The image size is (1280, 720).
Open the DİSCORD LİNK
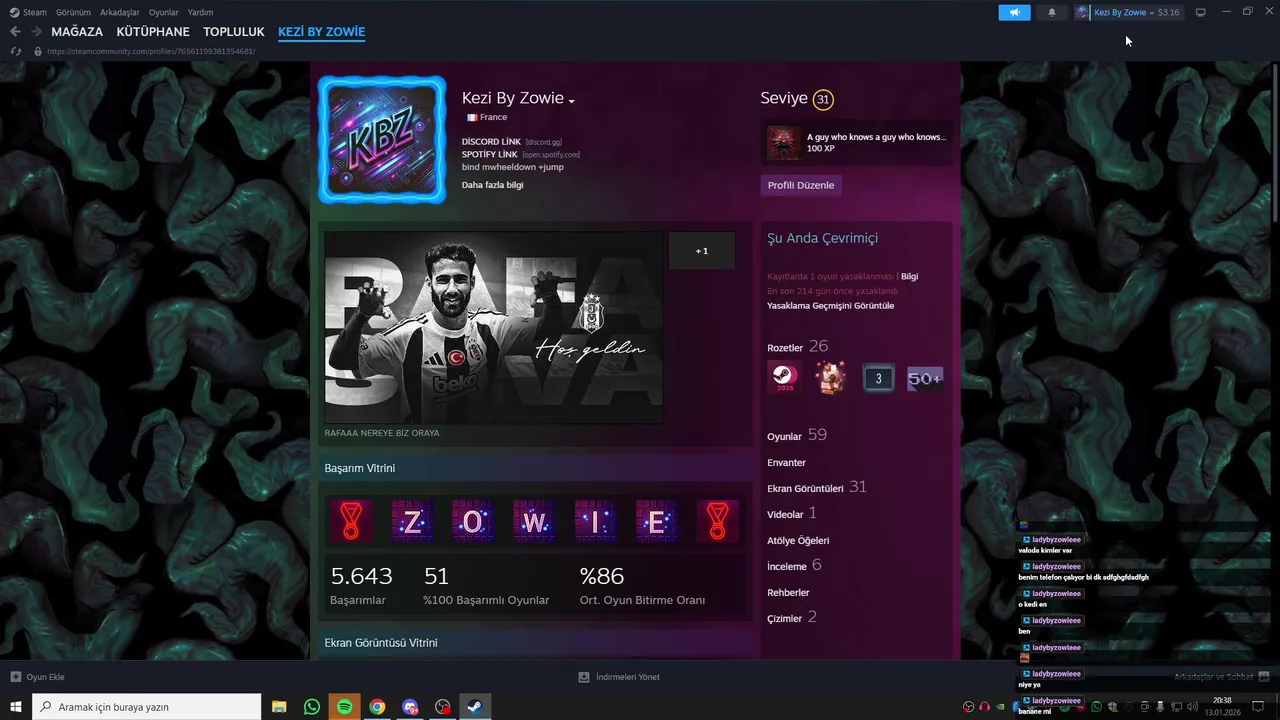coord(491,142)
